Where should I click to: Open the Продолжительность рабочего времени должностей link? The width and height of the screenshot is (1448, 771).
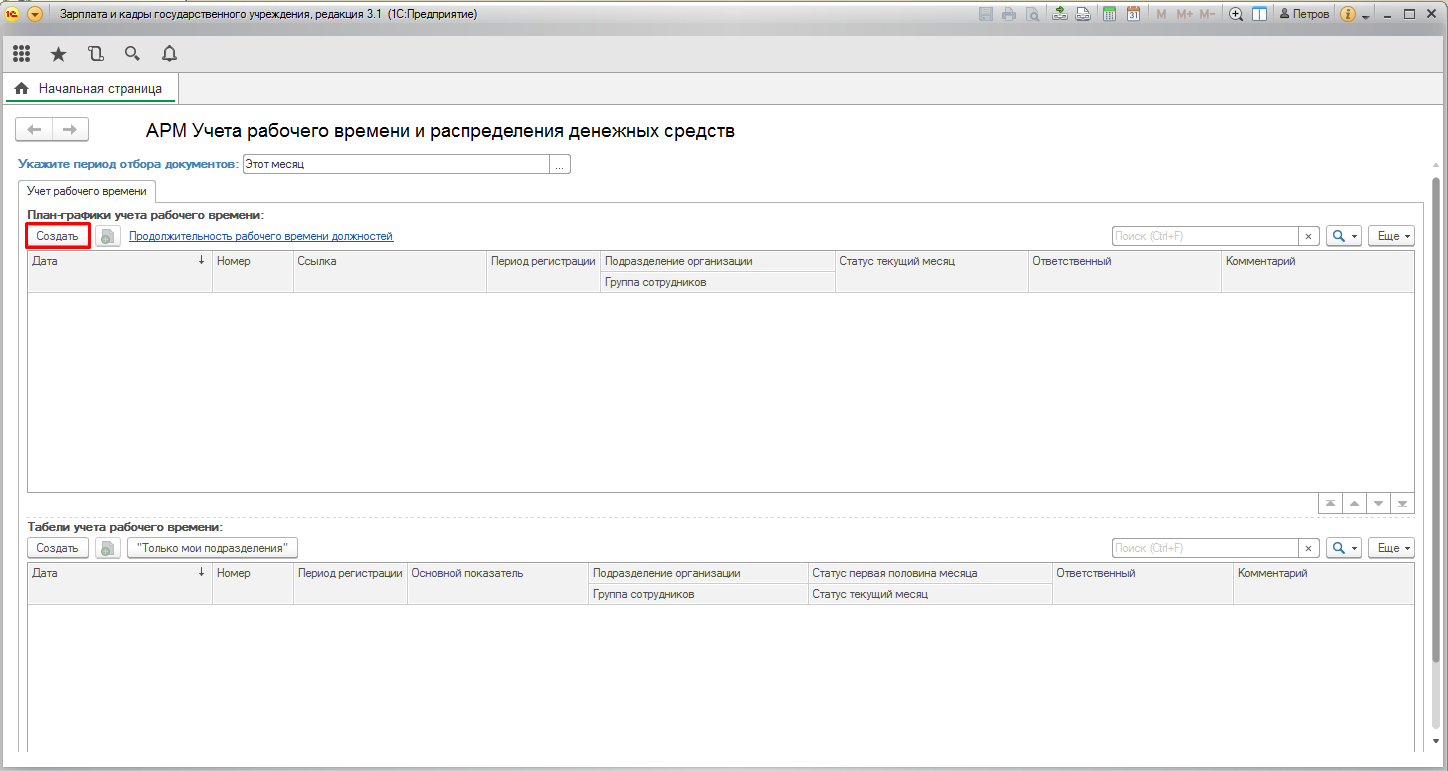click(261, 237)
